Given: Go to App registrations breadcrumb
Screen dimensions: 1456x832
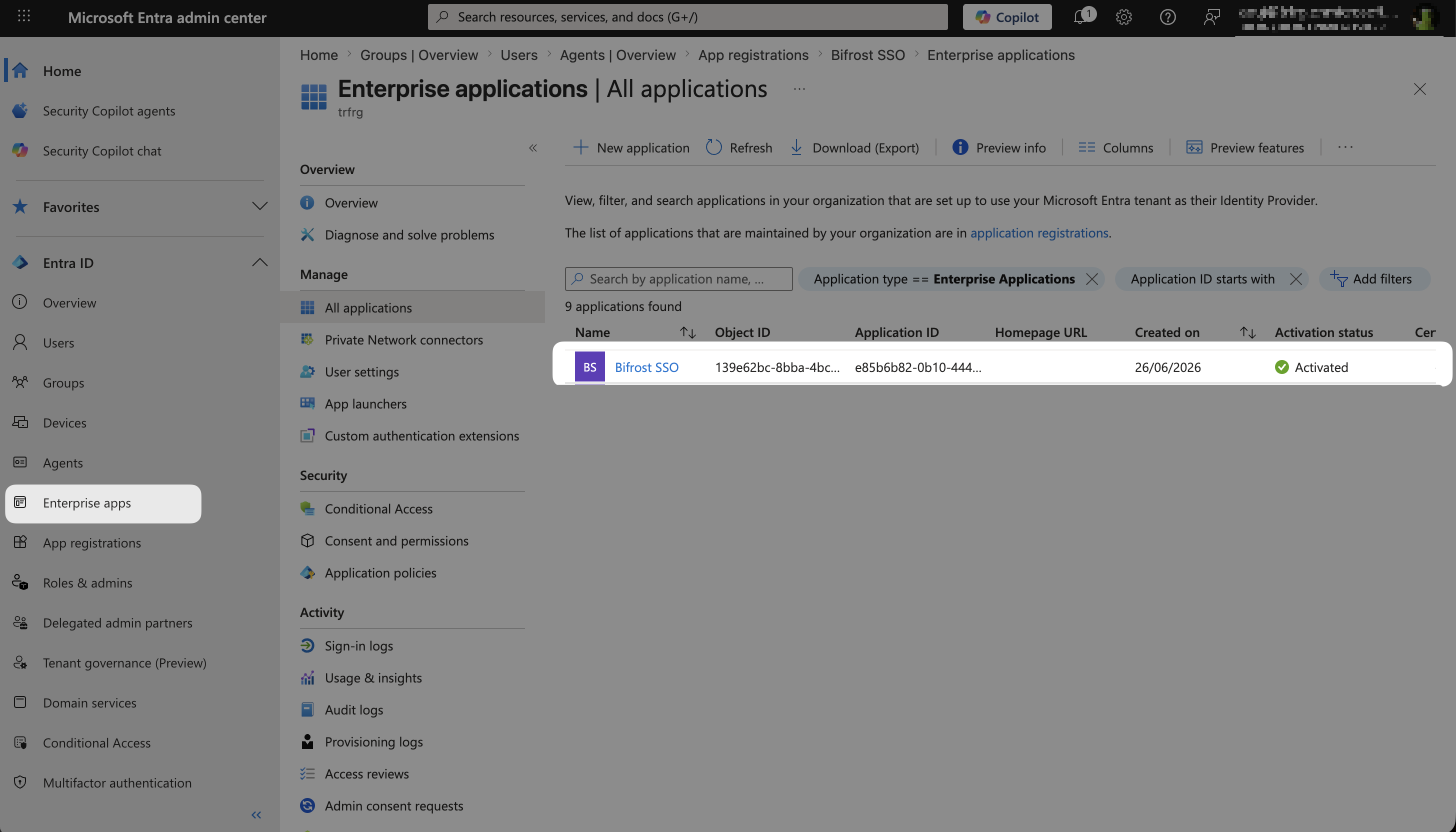Looking at the screenshot, I should 753,55.
